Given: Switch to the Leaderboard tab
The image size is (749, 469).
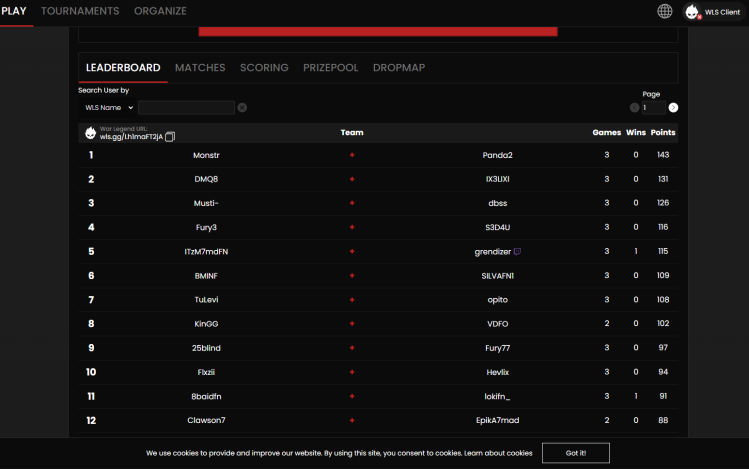Looking at the screenshot, I should coord(123,68).
